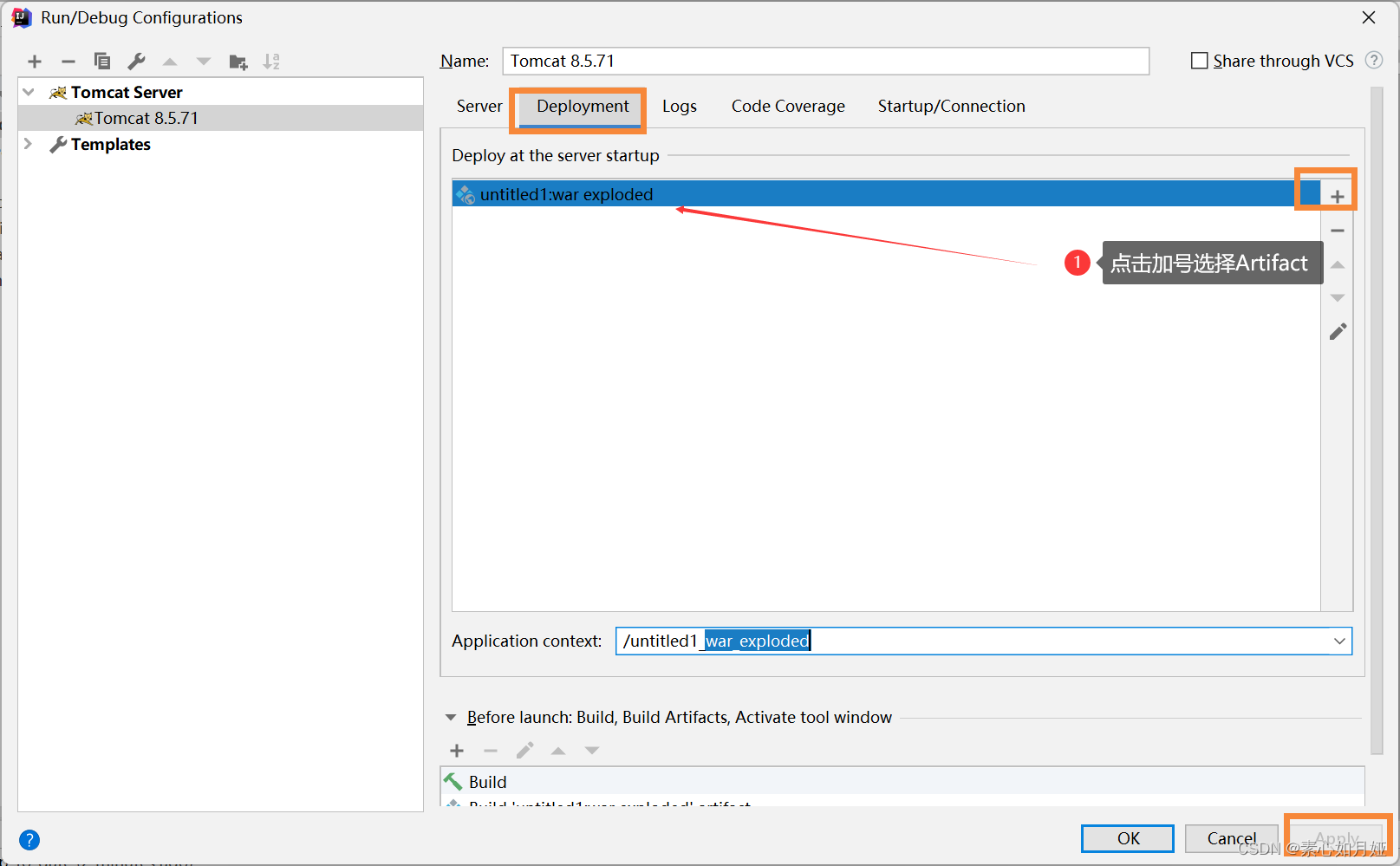The image size is (1400, 866).
Task: Remove selected artifact from deployment list
Action: [1338, 231]
